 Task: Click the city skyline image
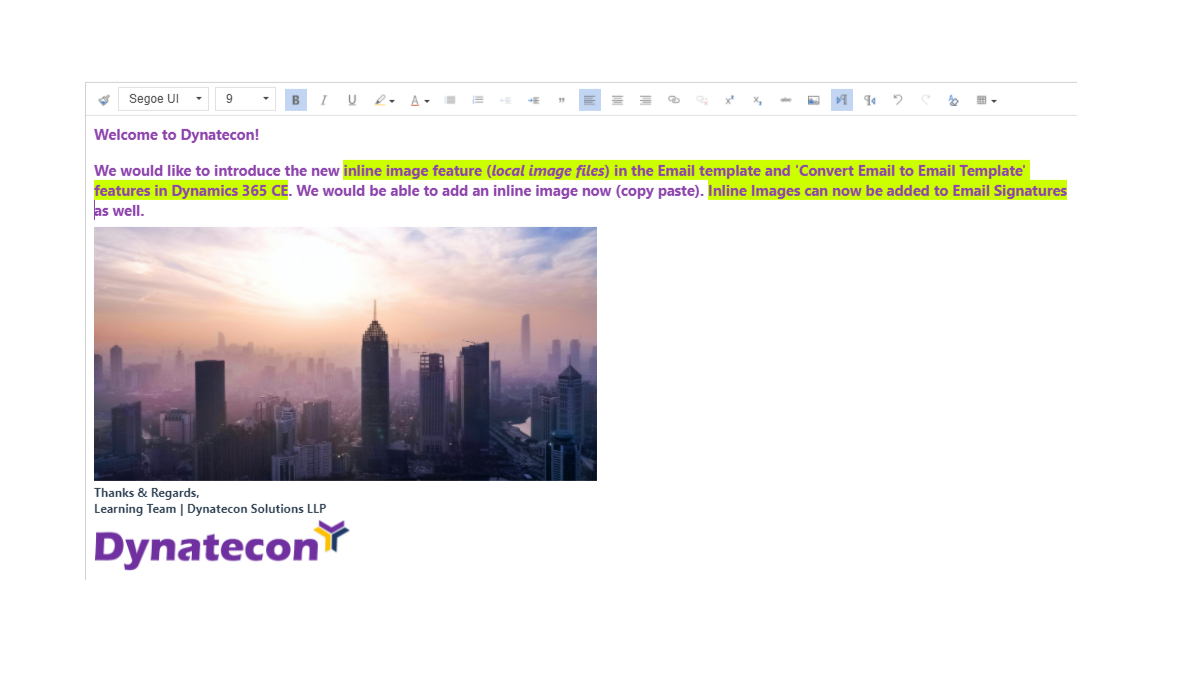(345, 353)
